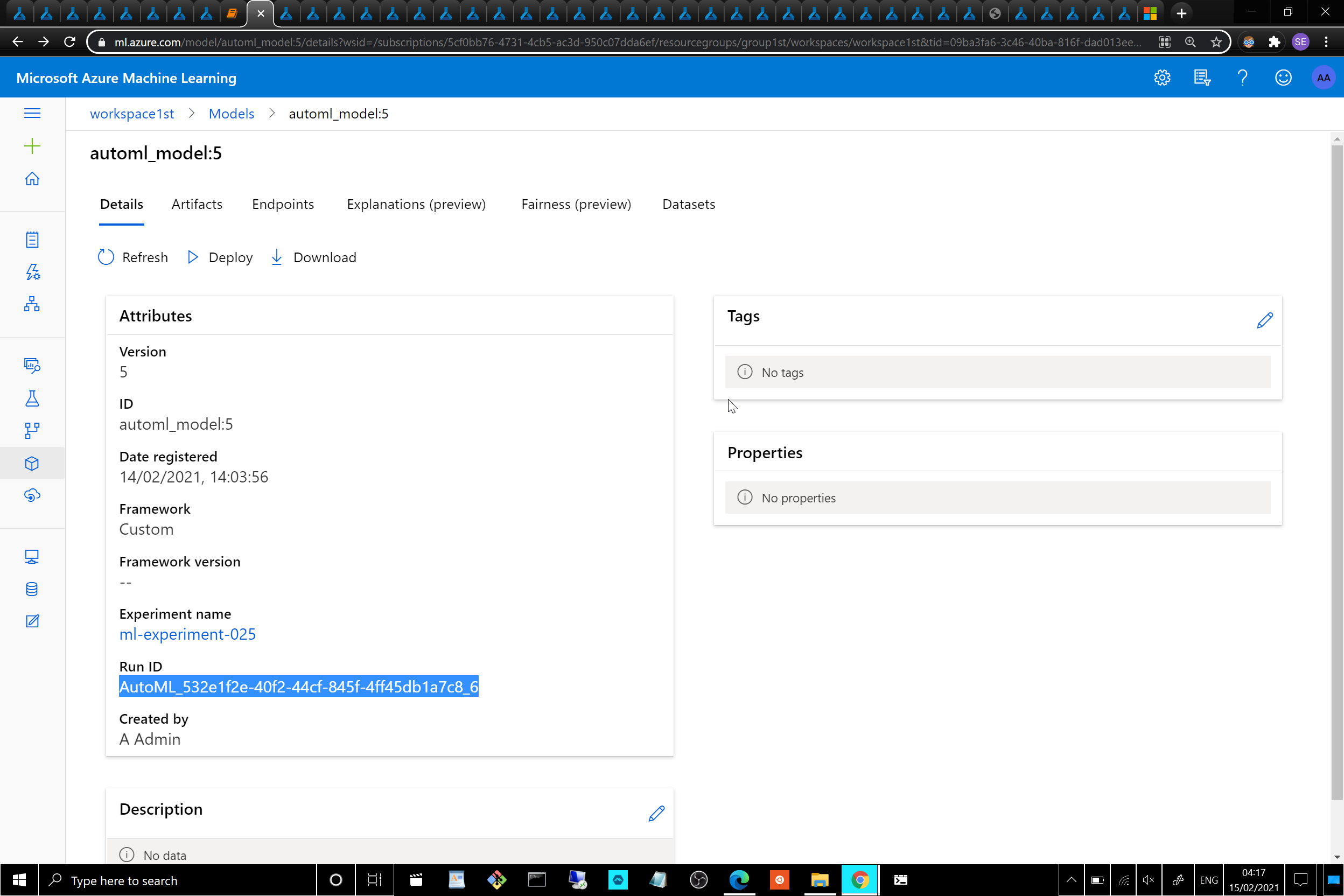Click the Framework value 'Custom'
1344x896 pixels.
[146, 529]
